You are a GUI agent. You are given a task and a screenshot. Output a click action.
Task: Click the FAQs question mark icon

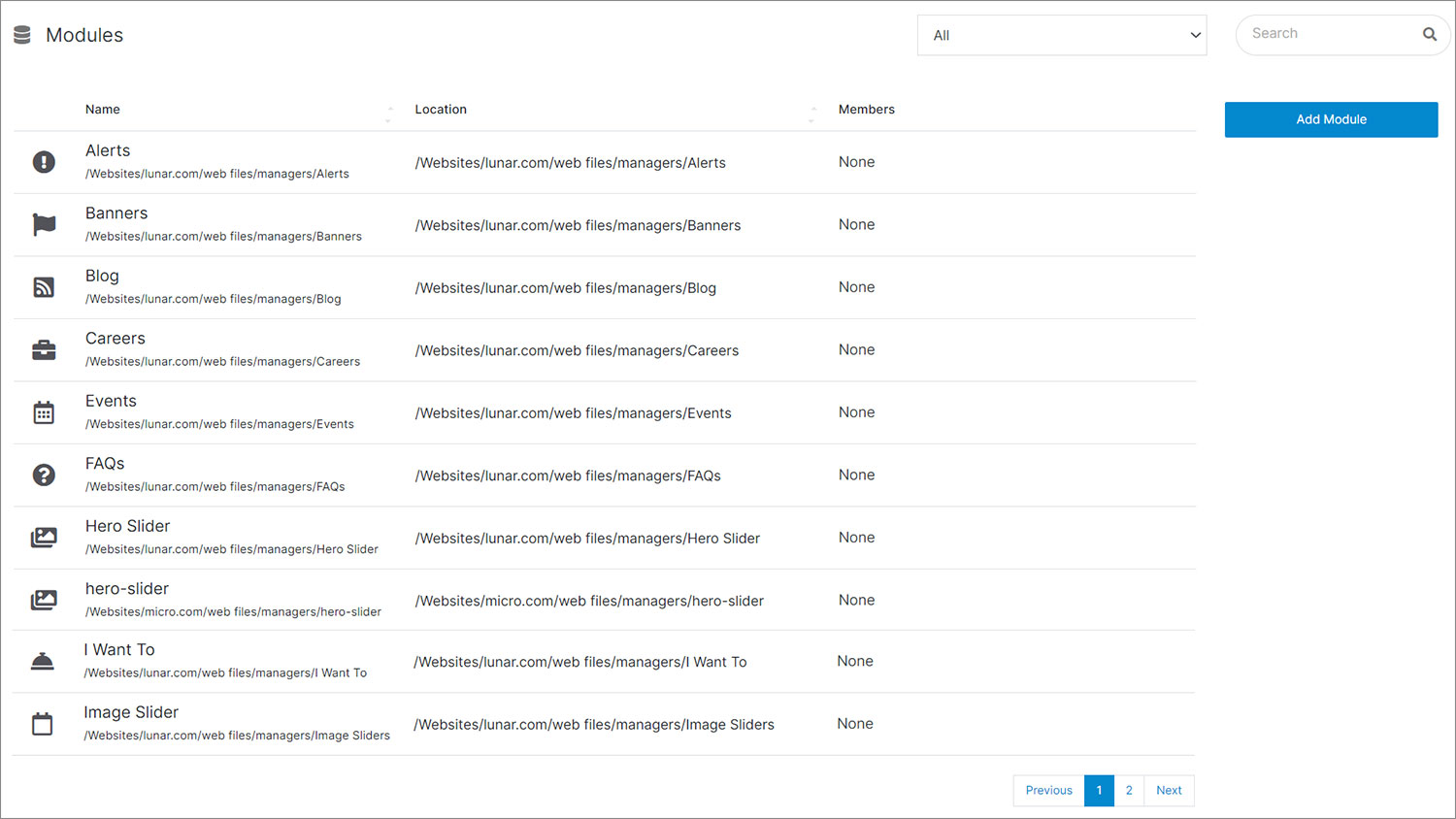tap(44, 475)
